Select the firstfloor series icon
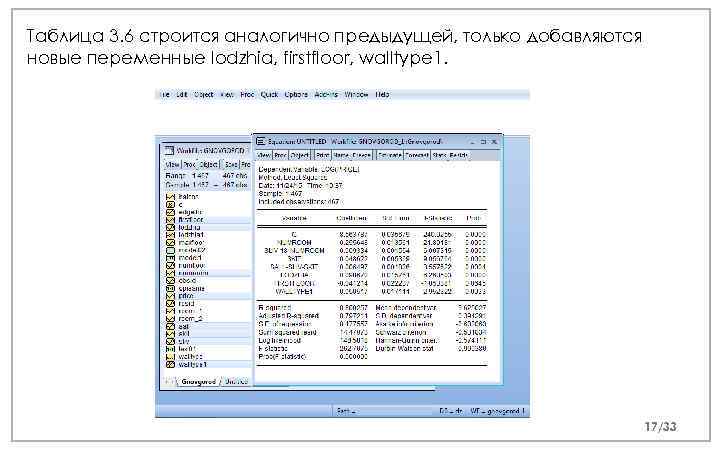Image resolution: width=720 pixels, height=450 pixels. [170, 220]
